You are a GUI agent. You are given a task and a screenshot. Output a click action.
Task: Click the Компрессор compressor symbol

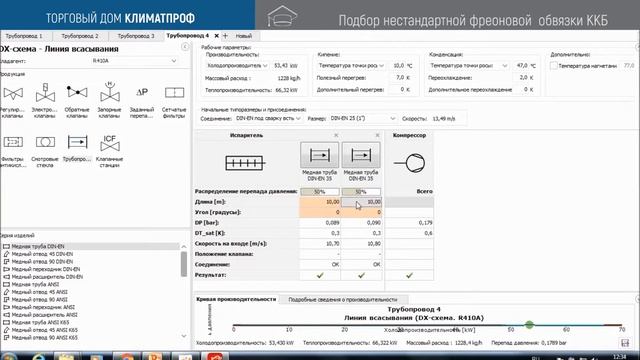pos(409,163)
